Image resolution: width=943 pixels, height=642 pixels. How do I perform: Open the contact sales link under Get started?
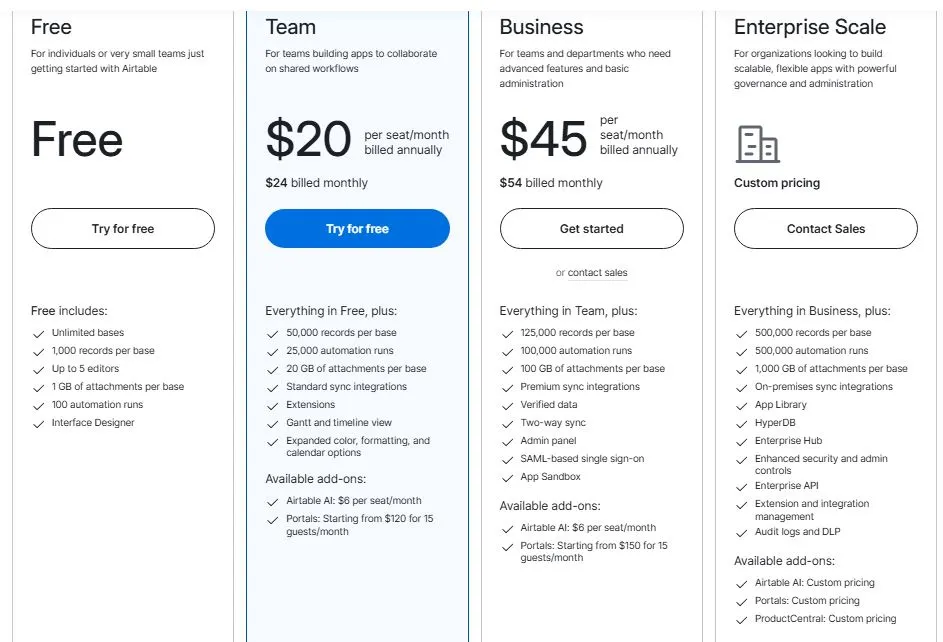click(598, 273)
